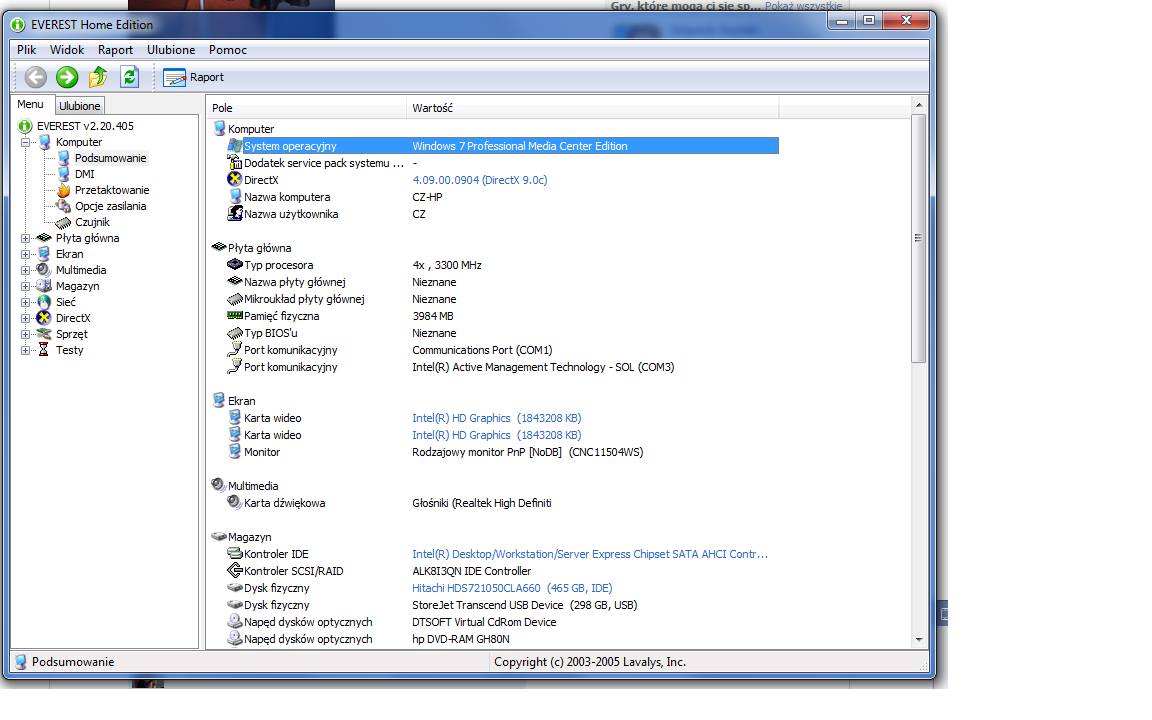Open the Raport menu in menu bar
This screenshot has width=1152, height=720.
click(x=115, y=50)
